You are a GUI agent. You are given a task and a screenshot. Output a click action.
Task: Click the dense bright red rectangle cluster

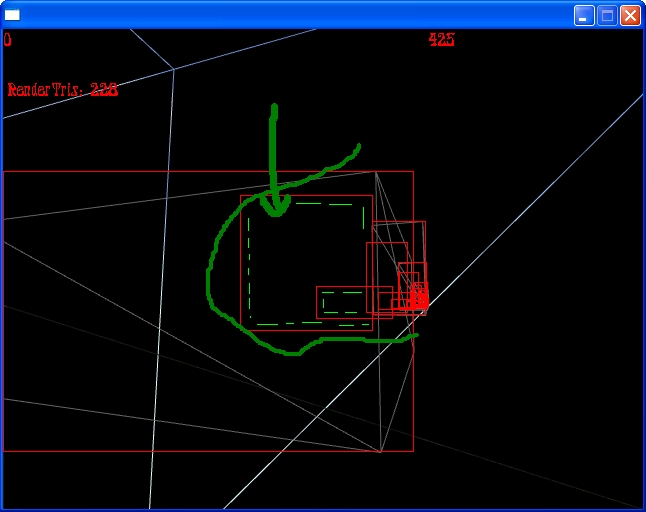418,297
